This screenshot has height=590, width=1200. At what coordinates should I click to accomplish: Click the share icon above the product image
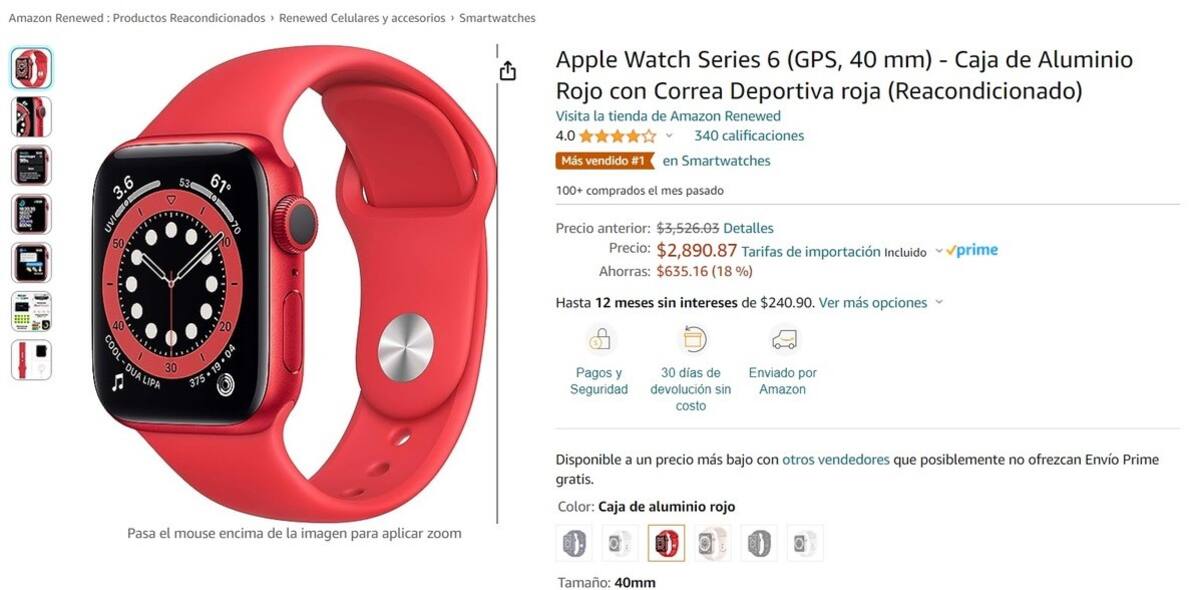[508, 71]
